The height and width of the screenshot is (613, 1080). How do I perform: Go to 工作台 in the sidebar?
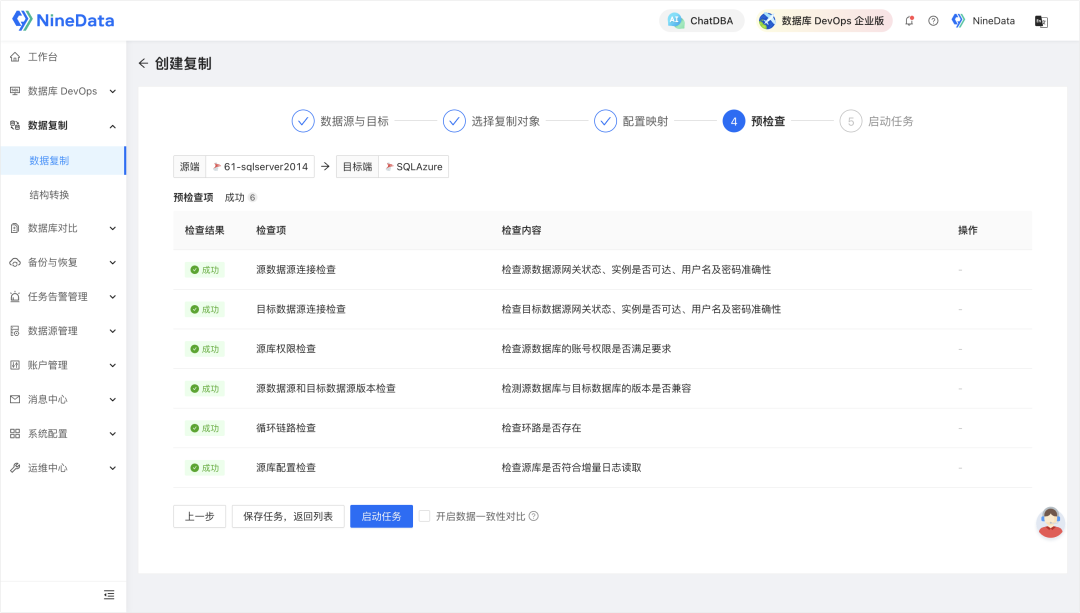[42, 57]
